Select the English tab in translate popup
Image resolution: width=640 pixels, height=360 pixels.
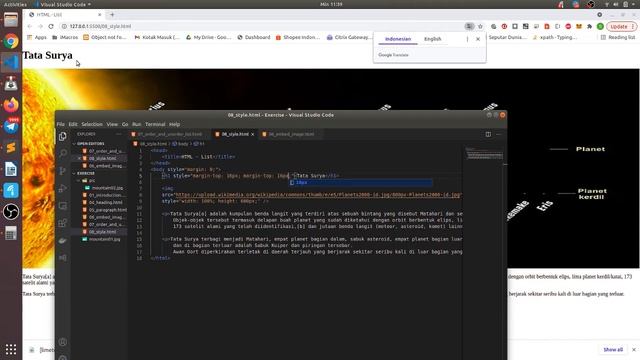(432, 39)
